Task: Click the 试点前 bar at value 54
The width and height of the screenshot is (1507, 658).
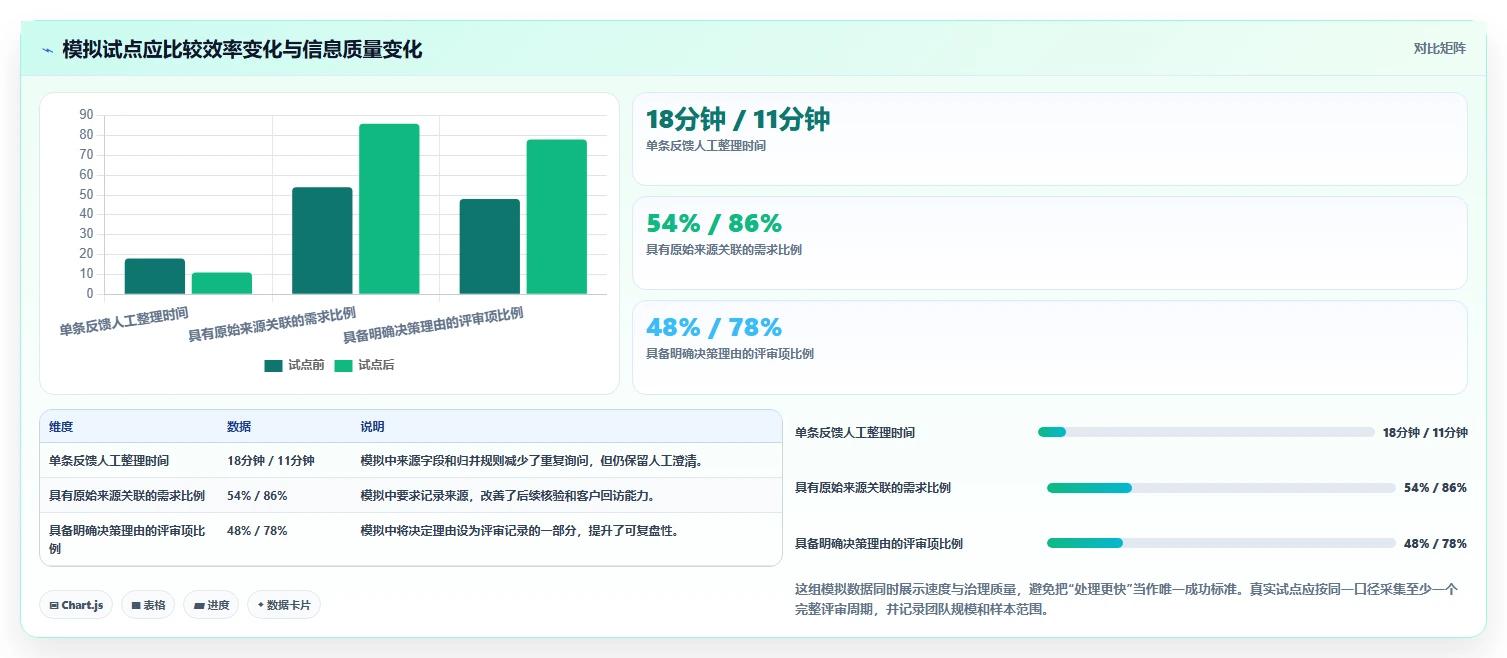Action: click(322, 241)
